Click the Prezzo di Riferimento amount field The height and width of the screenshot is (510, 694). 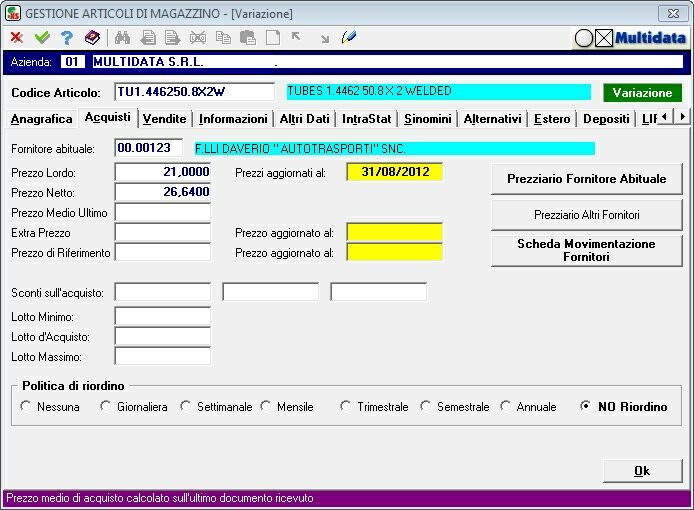(163, 252)
